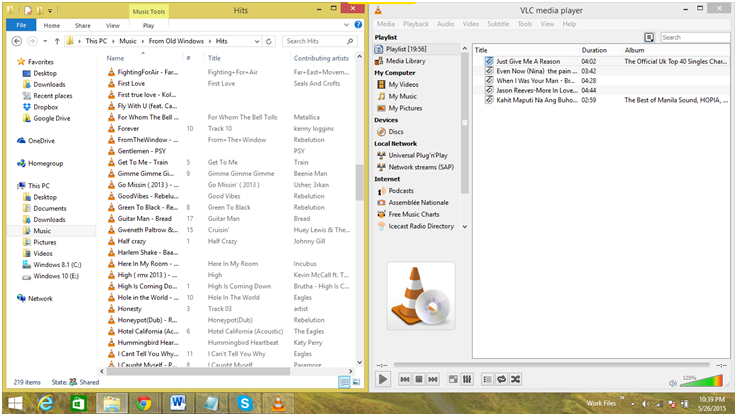
Task: Go to previous track in VLC
Action: (x=405, y=379)
